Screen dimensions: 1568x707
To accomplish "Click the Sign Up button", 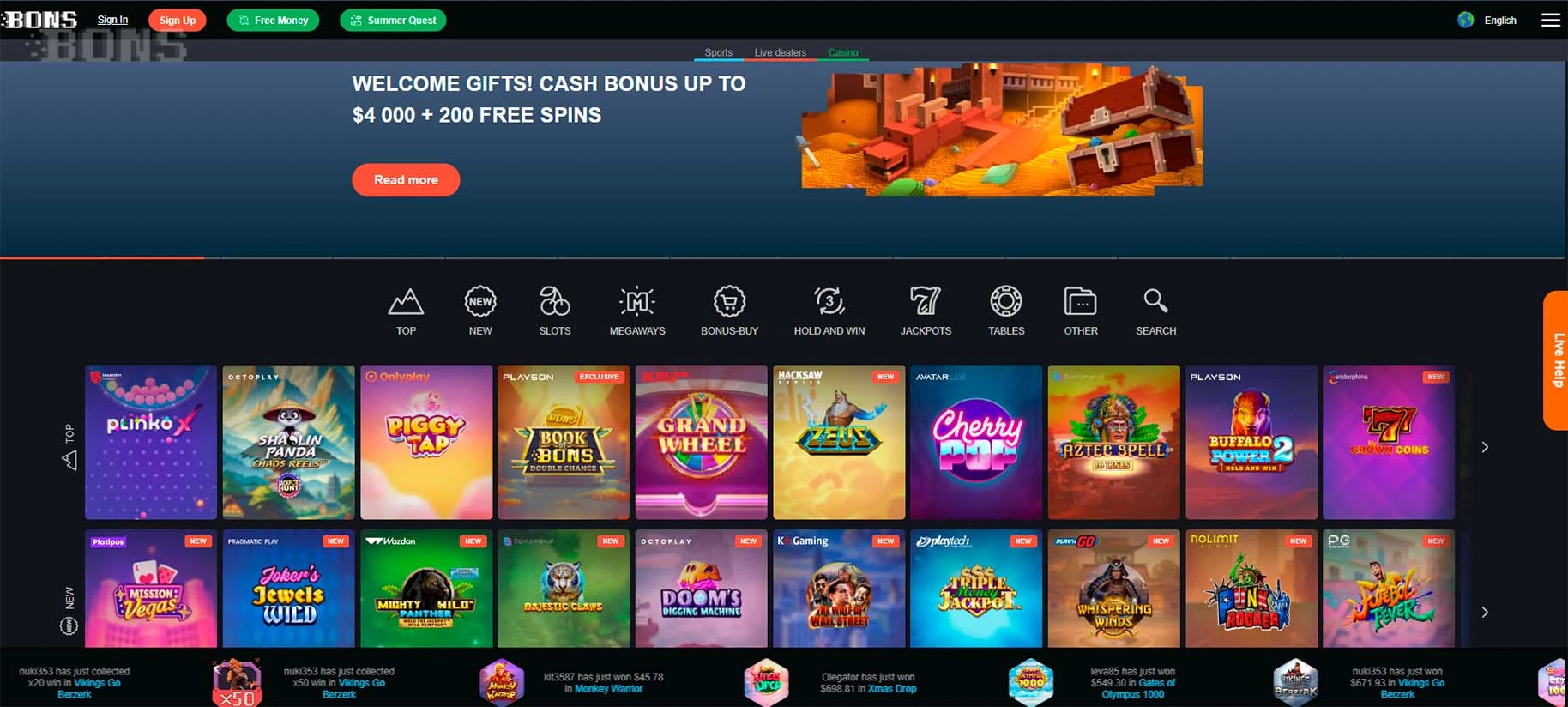I will point(178,20).
